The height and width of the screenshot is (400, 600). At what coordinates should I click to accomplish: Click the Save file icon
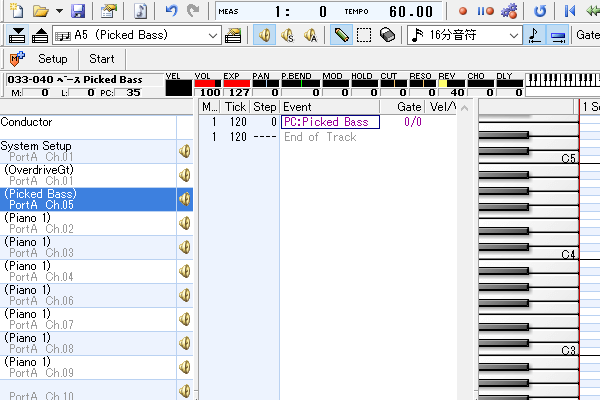[78, 11]
